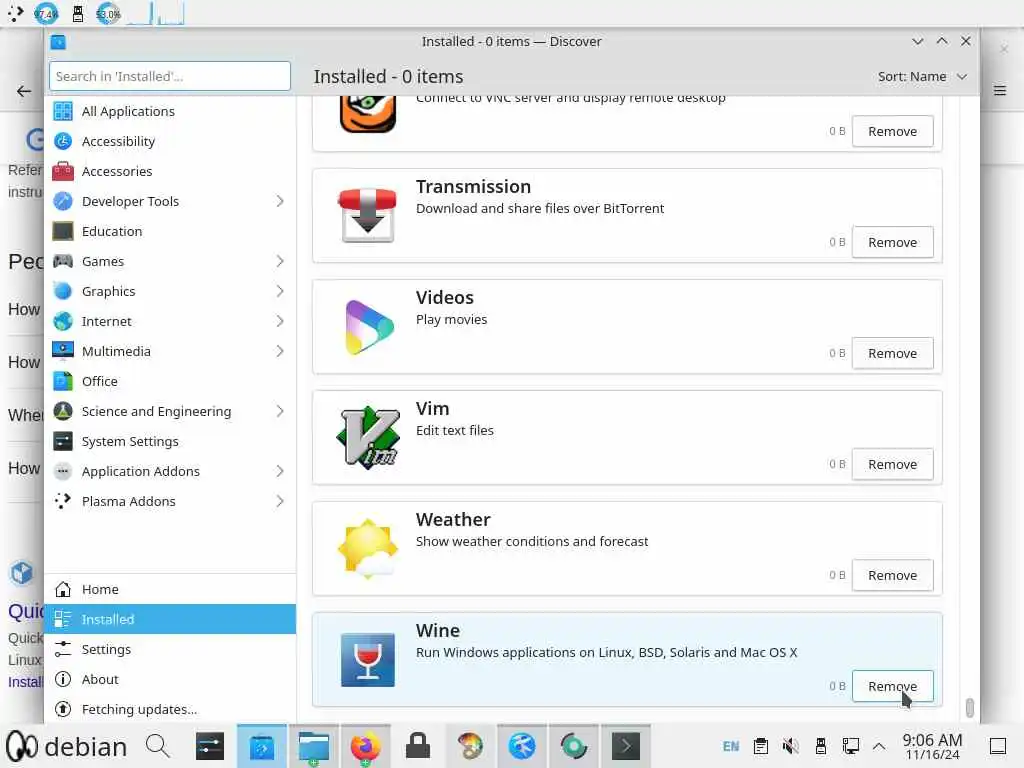Click the Videos app title
This screenshot has height=768, width=1024.
(445, 297)
